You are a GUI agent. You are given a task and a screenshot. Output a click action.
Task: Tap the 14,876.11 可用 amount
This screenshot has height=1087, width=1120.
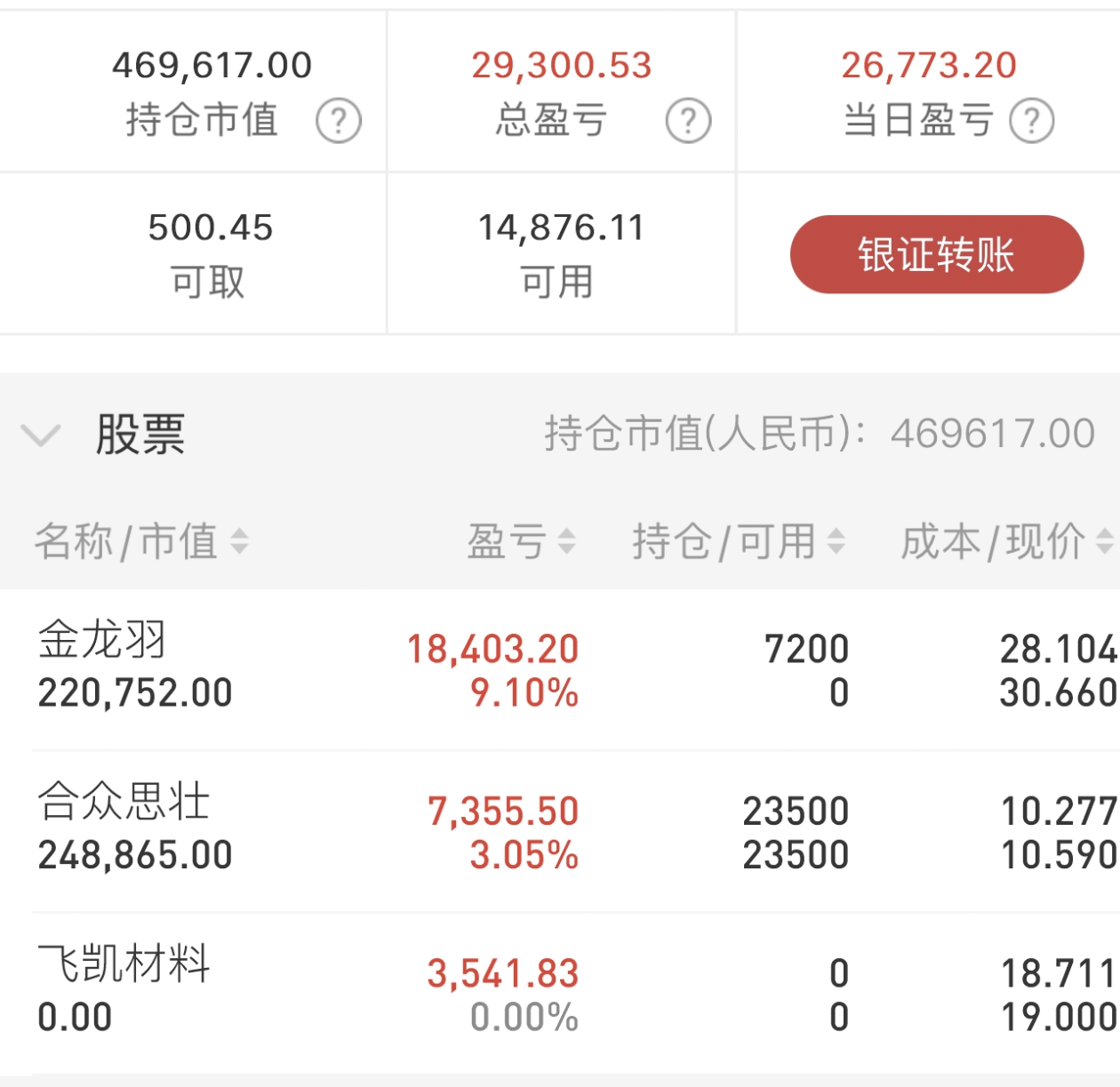pyautogui.click(x=561, y=228)
